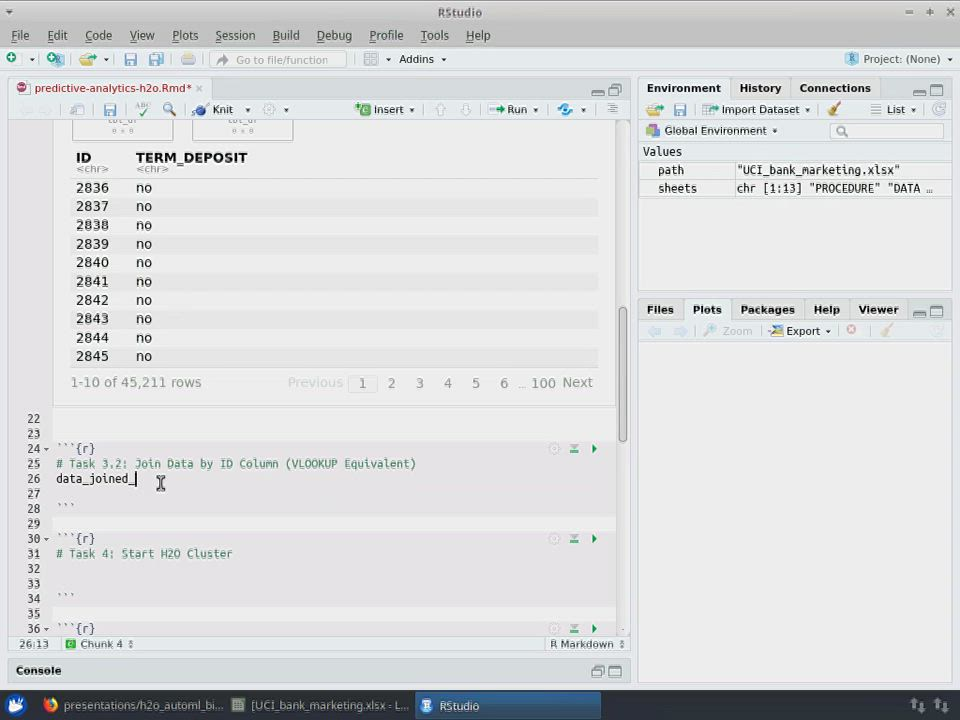Switch to the History tab
The height and width of the screenshot is (720, 960).
[x=760, y=88]
